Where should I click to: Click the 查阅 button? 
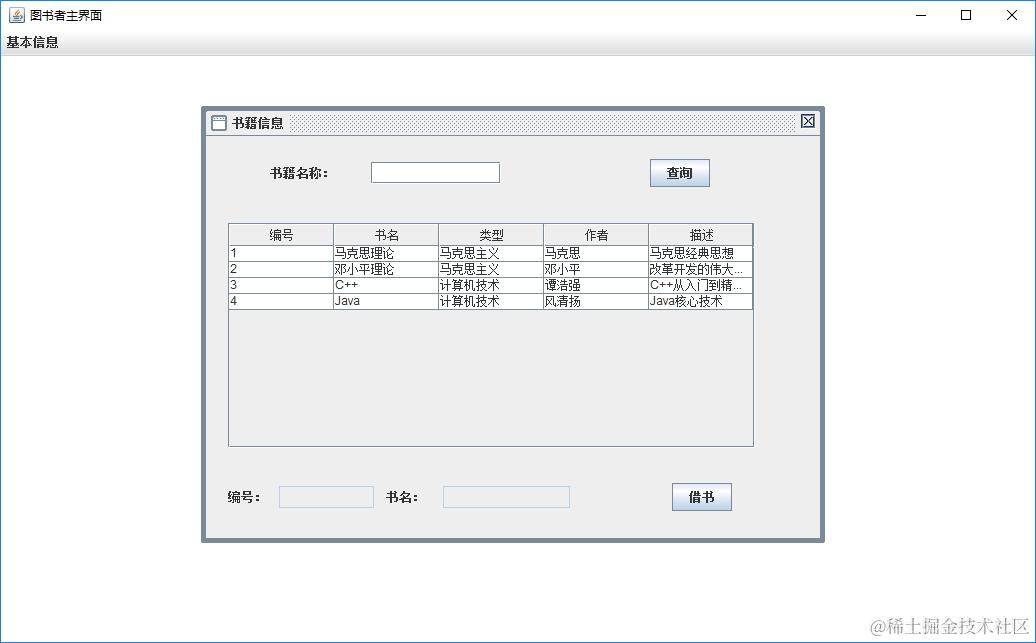[679, 172]
